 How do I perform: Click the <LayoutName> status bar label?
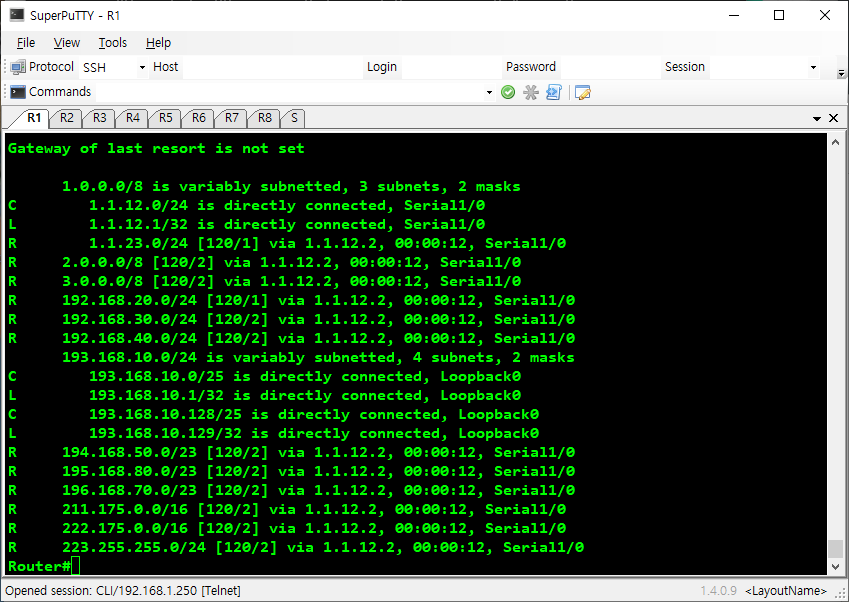pos(786,591)
